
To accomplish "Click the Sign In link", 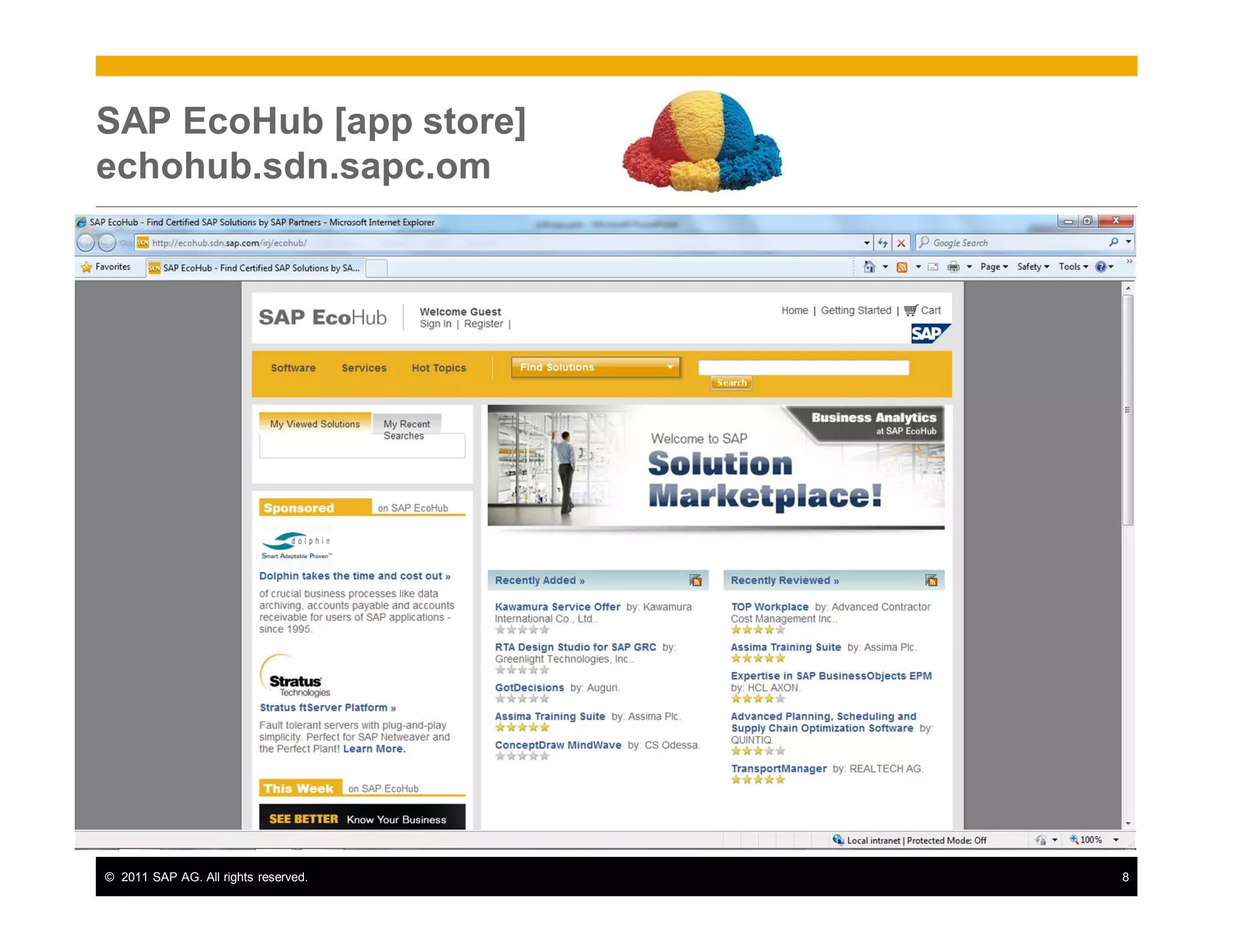I will [x=435, y=324].
